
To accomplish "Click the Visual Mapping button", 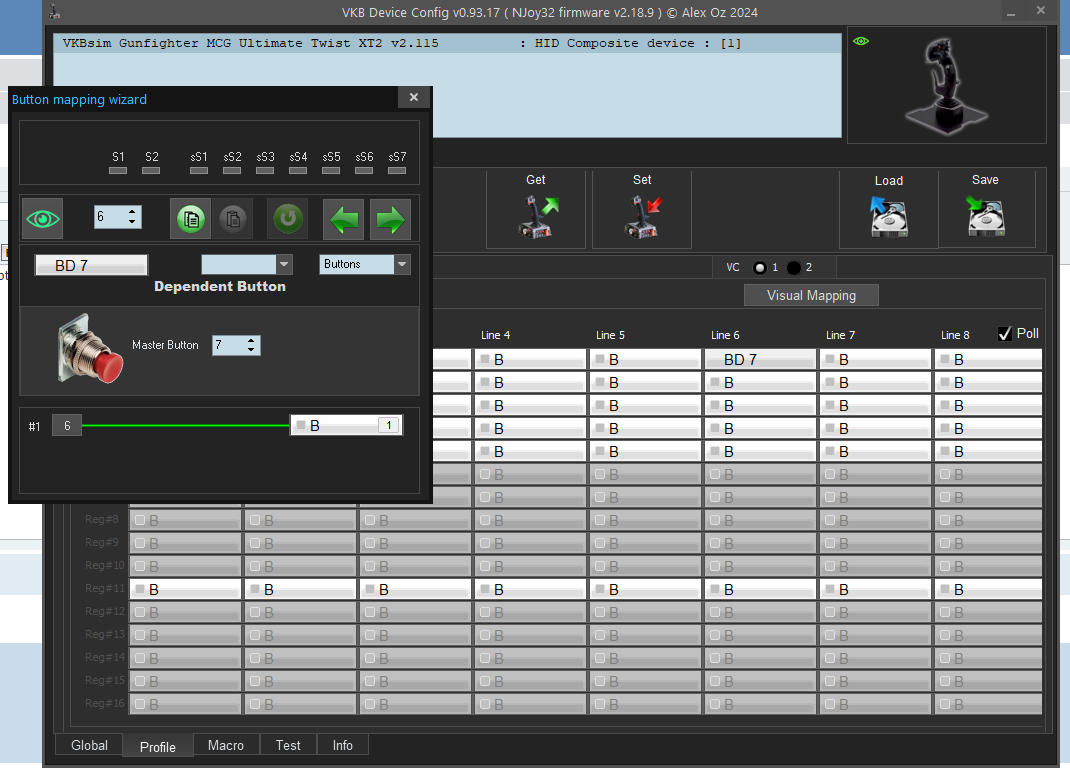I will pos(811,296).
